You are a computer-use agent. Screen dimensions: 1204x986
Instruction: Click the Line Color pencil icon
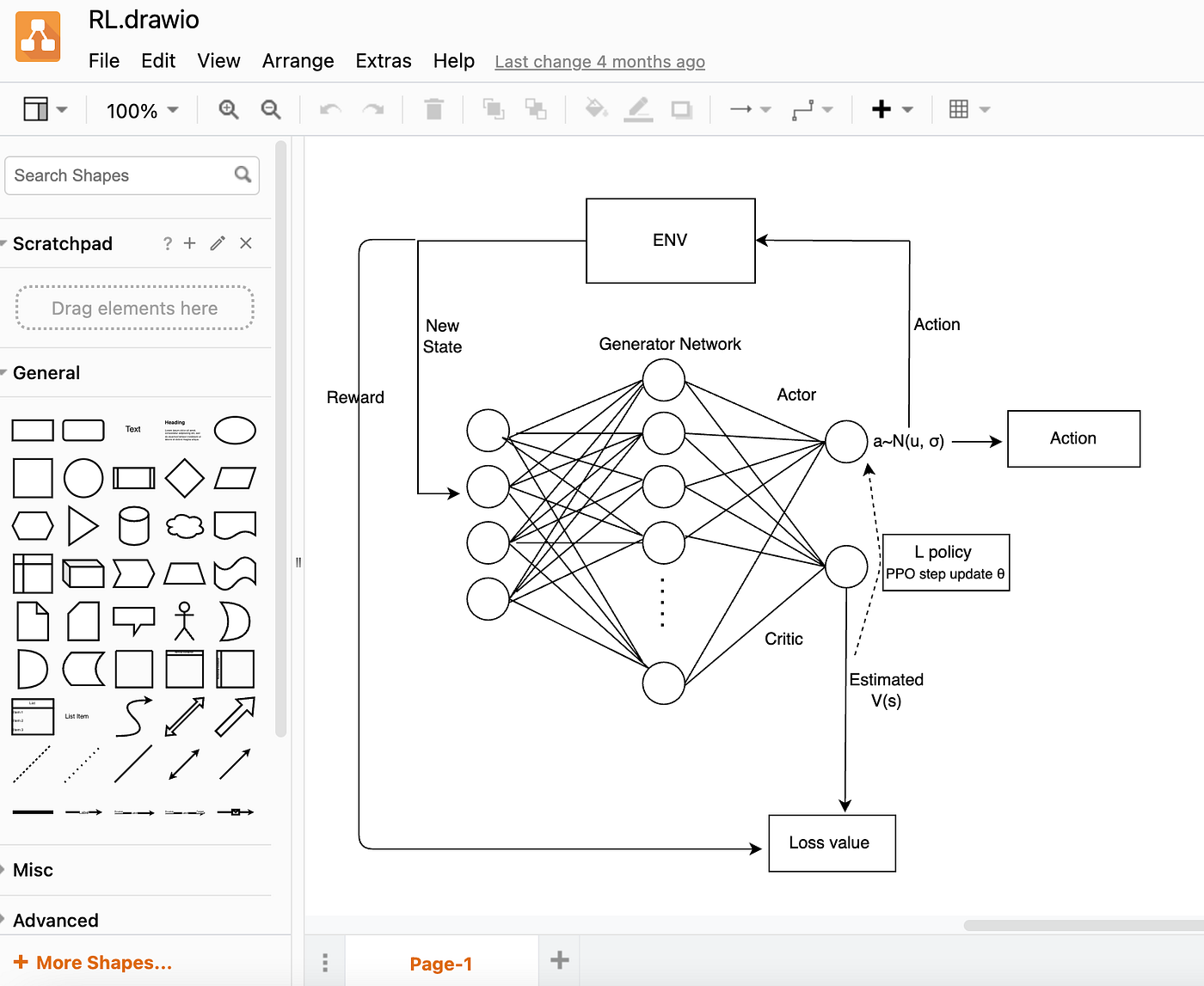pos(639,109)
